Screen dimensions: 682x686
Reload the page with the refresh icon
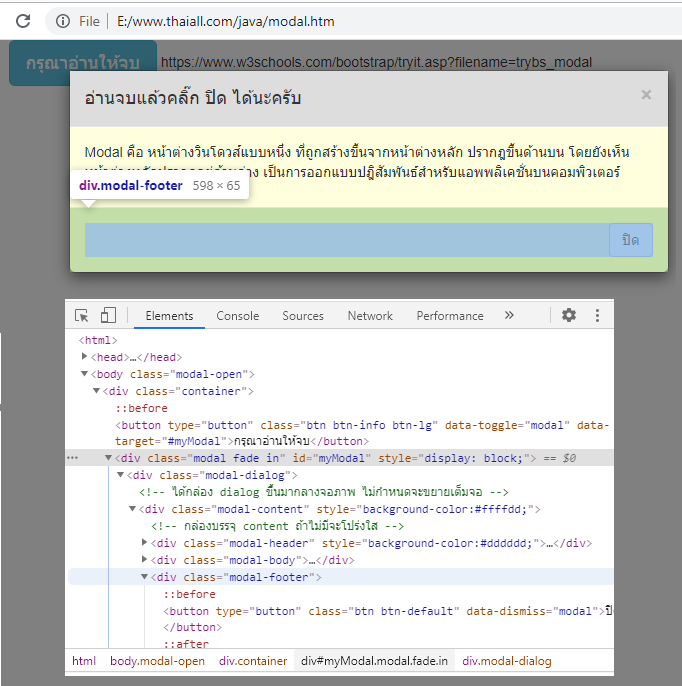(x=23, y=21)
